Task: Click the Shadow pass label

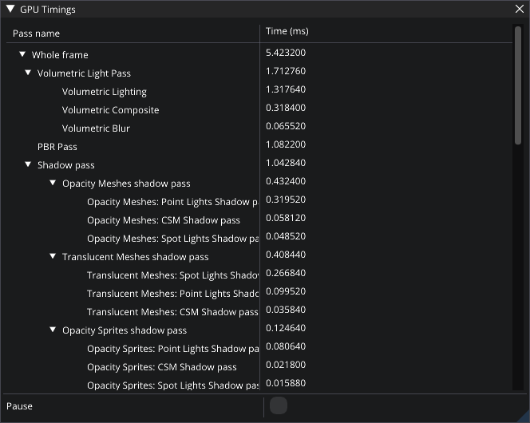Action: click(66, 165)
